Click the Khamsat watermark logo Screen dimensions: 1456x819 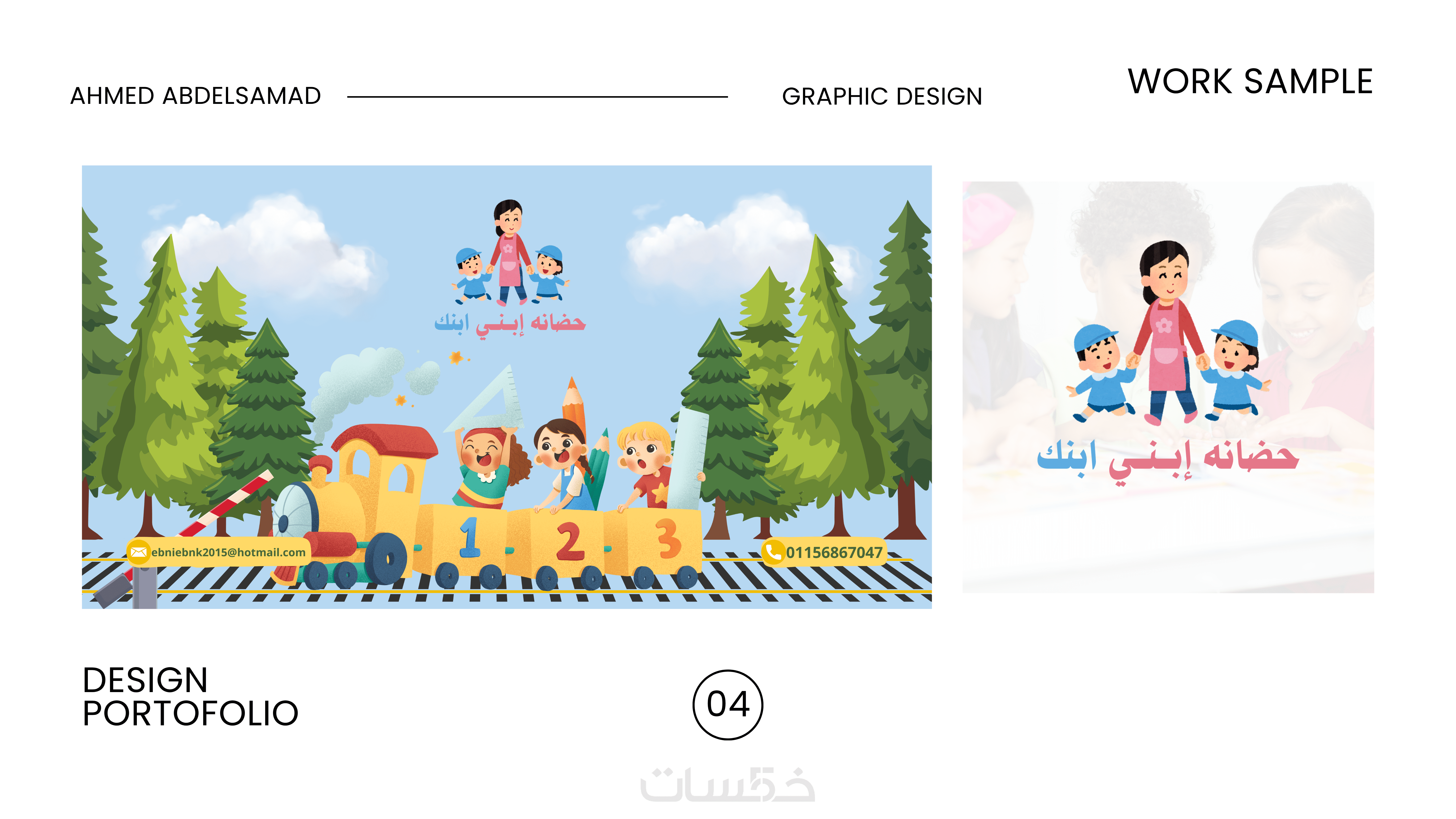point(728,784)
